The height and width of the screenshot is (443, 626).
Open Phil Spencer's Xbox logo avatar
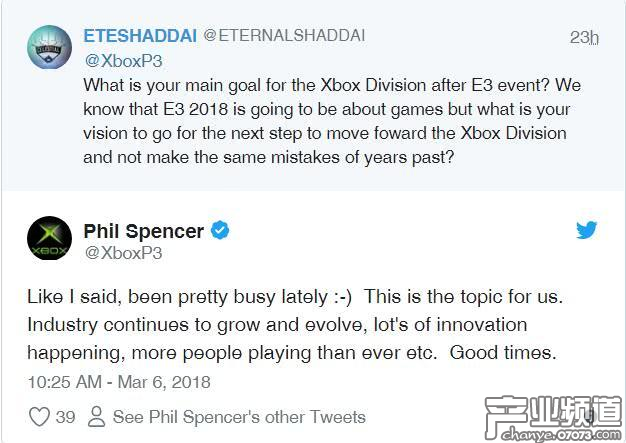click(x=49, y=242)
